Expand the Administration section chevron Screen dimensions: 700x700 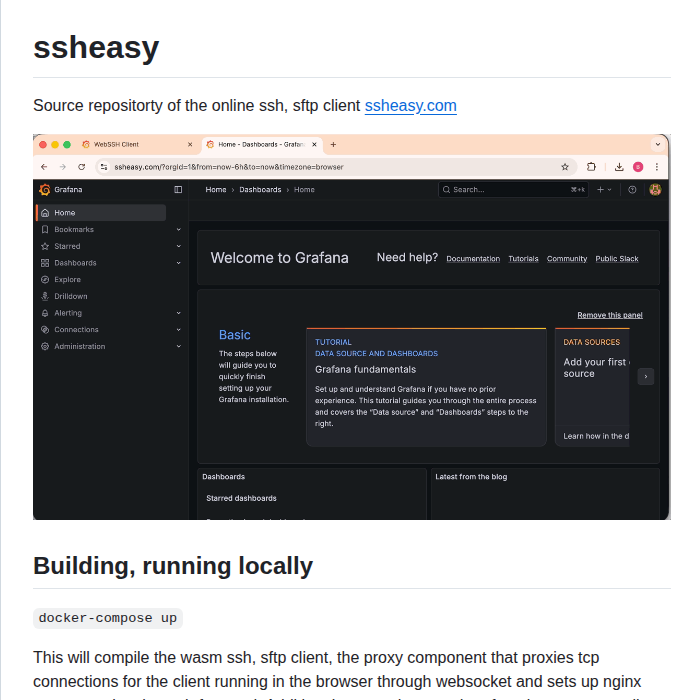click(x=179, y=346)
